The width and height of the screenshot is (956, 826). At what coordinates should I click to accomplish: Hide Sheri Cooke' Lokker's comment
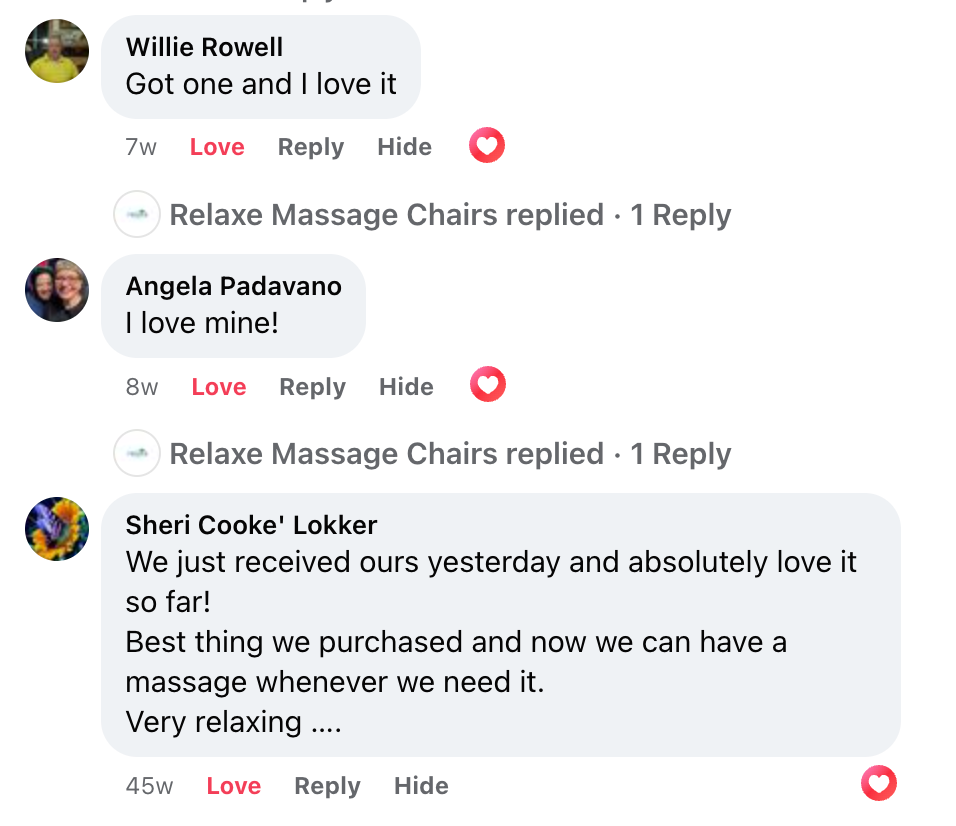pos(422,786)
